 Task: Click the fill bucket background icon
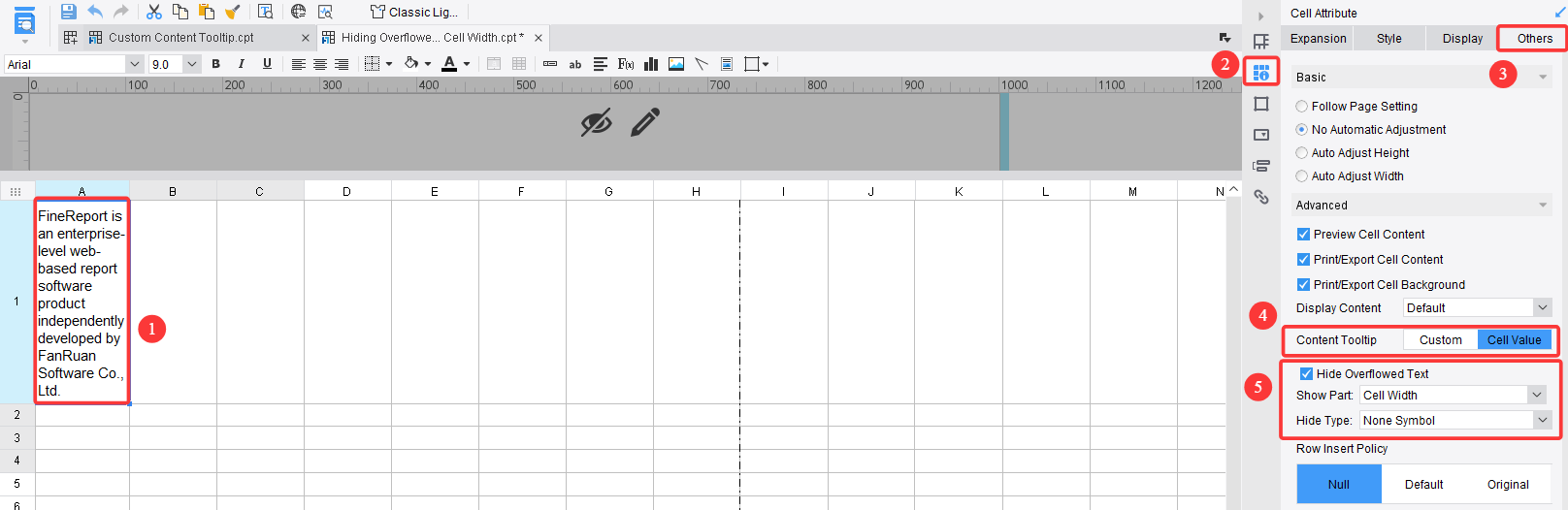pos(411,64)
